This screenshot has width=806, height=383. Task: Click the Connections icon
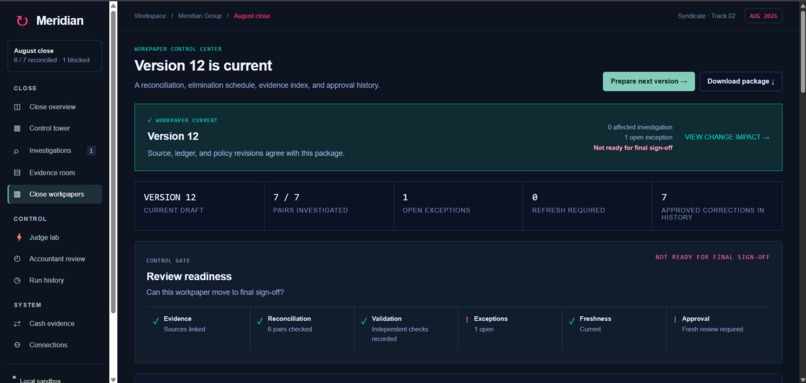click(x=17, y=345)
